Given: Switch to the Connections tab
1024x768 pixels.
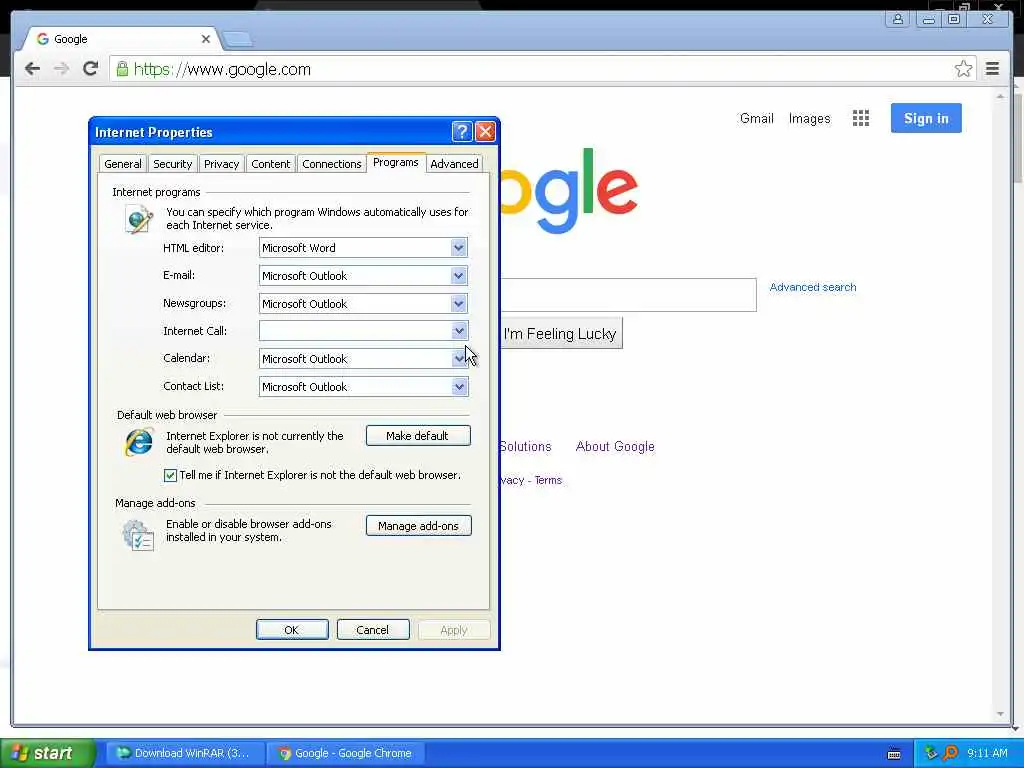Looking at the screenshot, I should click(332, 164).
